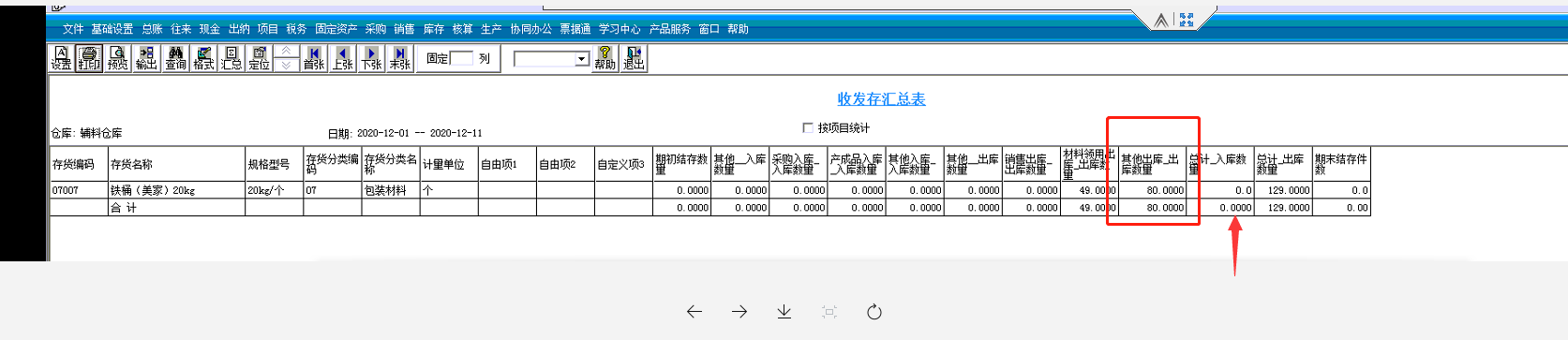Click the 定位 (Locate) toolbar icon
1568x340 pixels.
click(260, 58)
